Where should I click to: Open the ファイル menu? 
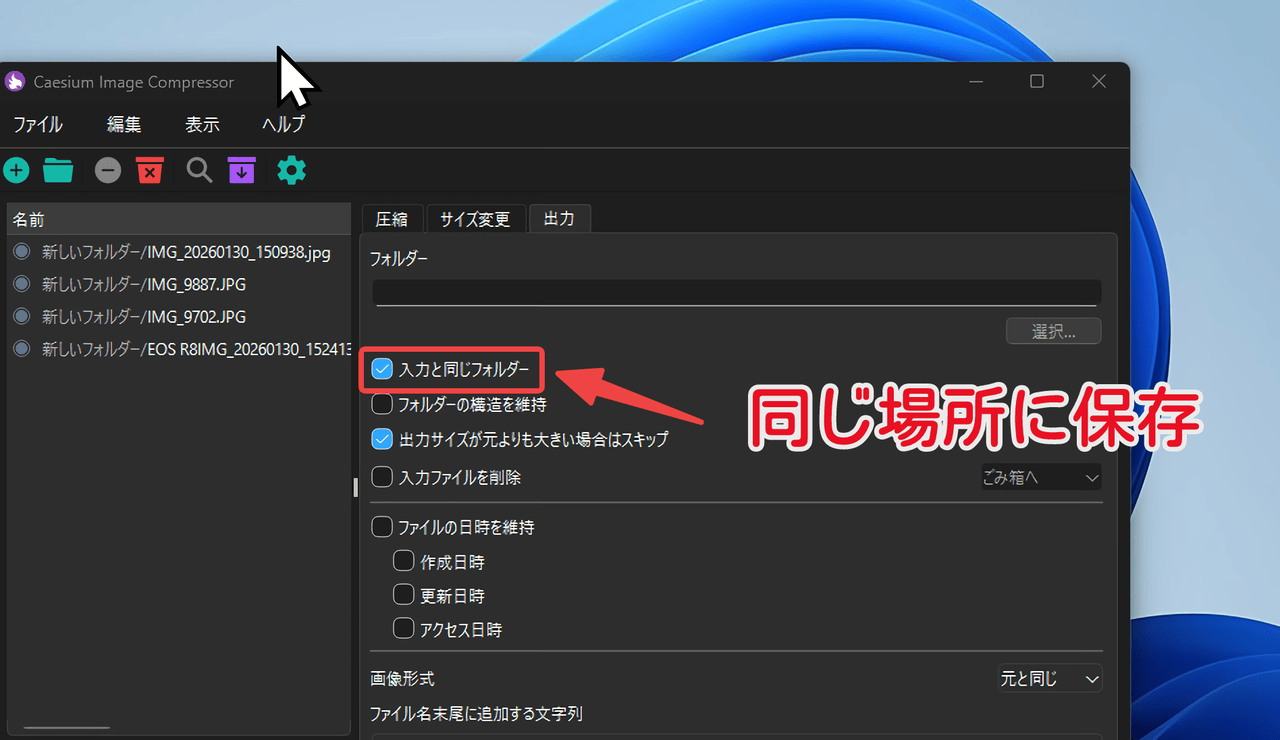(x=38, y=125)
